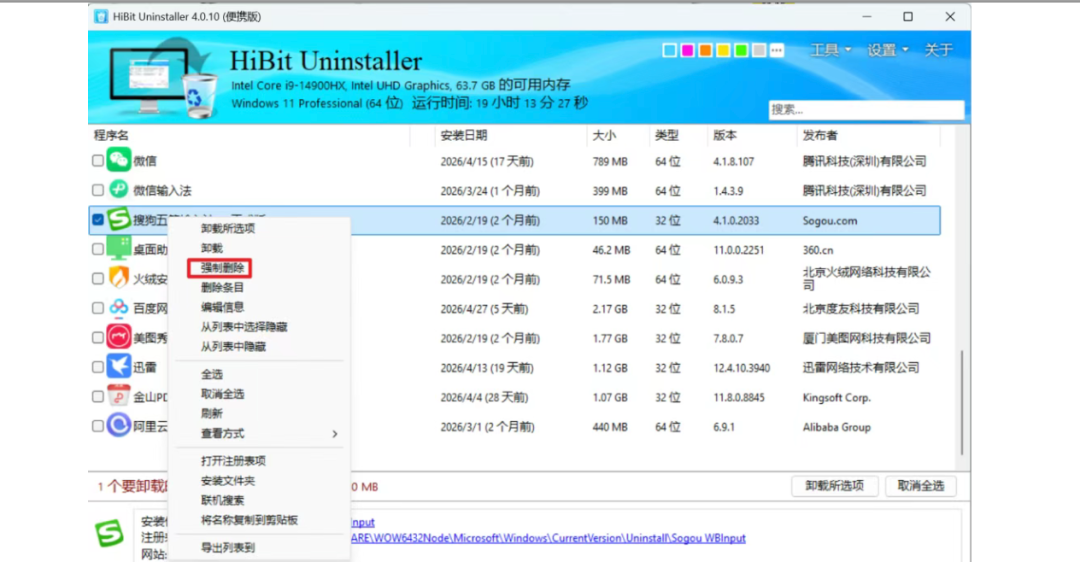Open the 工具 dropdown menu
This screenshot has height=562, width=1080.
[x=831, y=50]
